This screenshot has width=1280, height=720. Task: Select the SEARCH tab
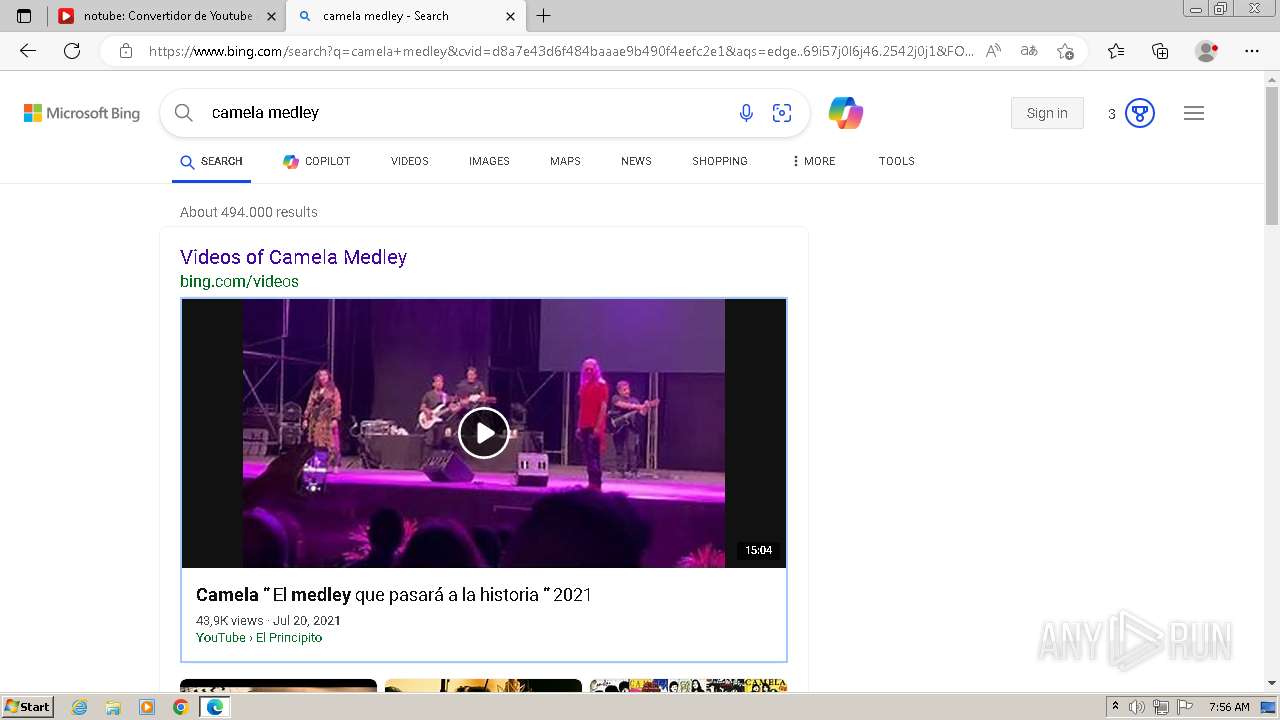click(x=211, y=161)
